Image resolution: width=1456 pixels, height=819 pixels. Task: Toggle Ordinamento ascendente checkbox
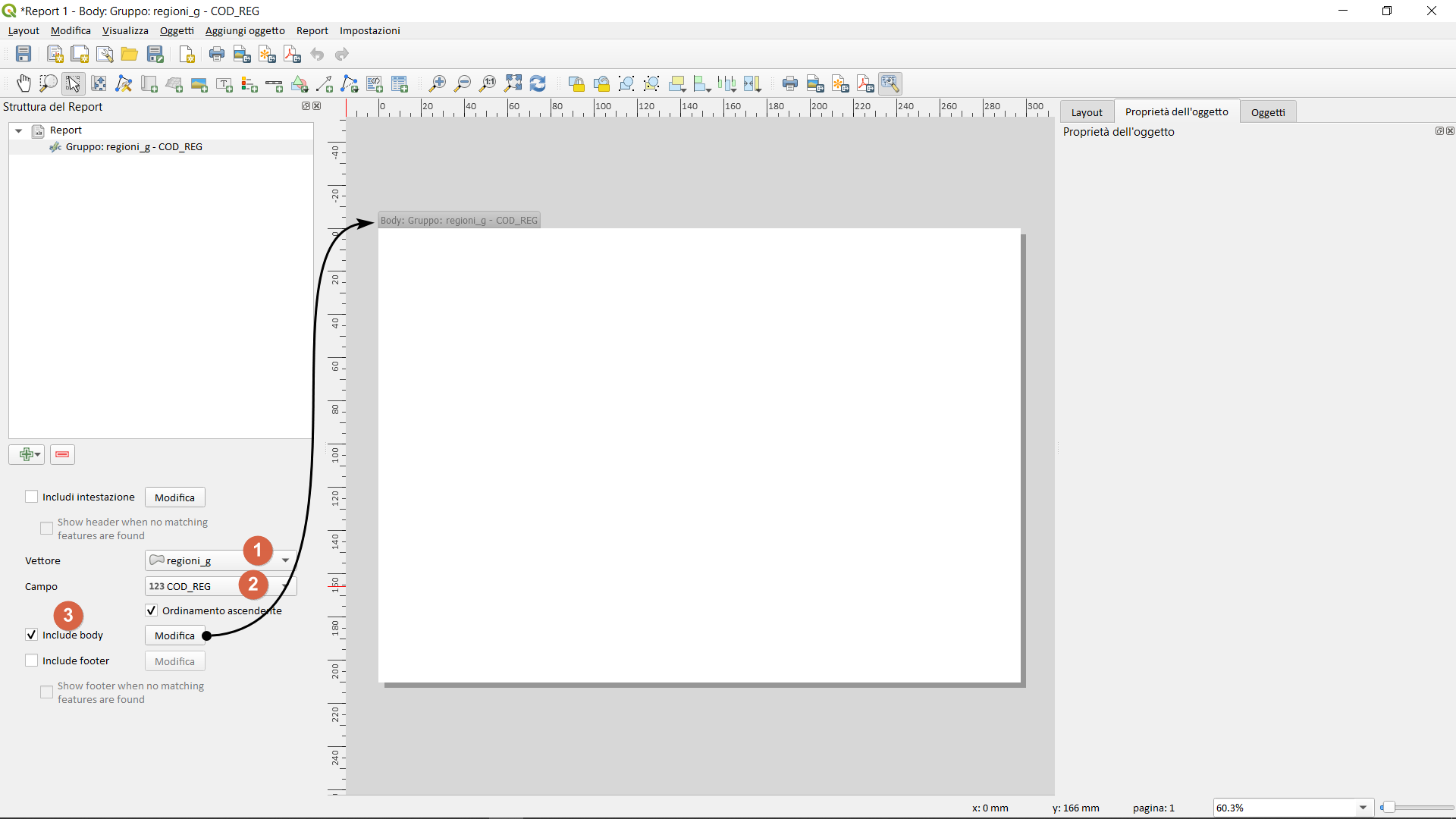(x=152, y=610)
